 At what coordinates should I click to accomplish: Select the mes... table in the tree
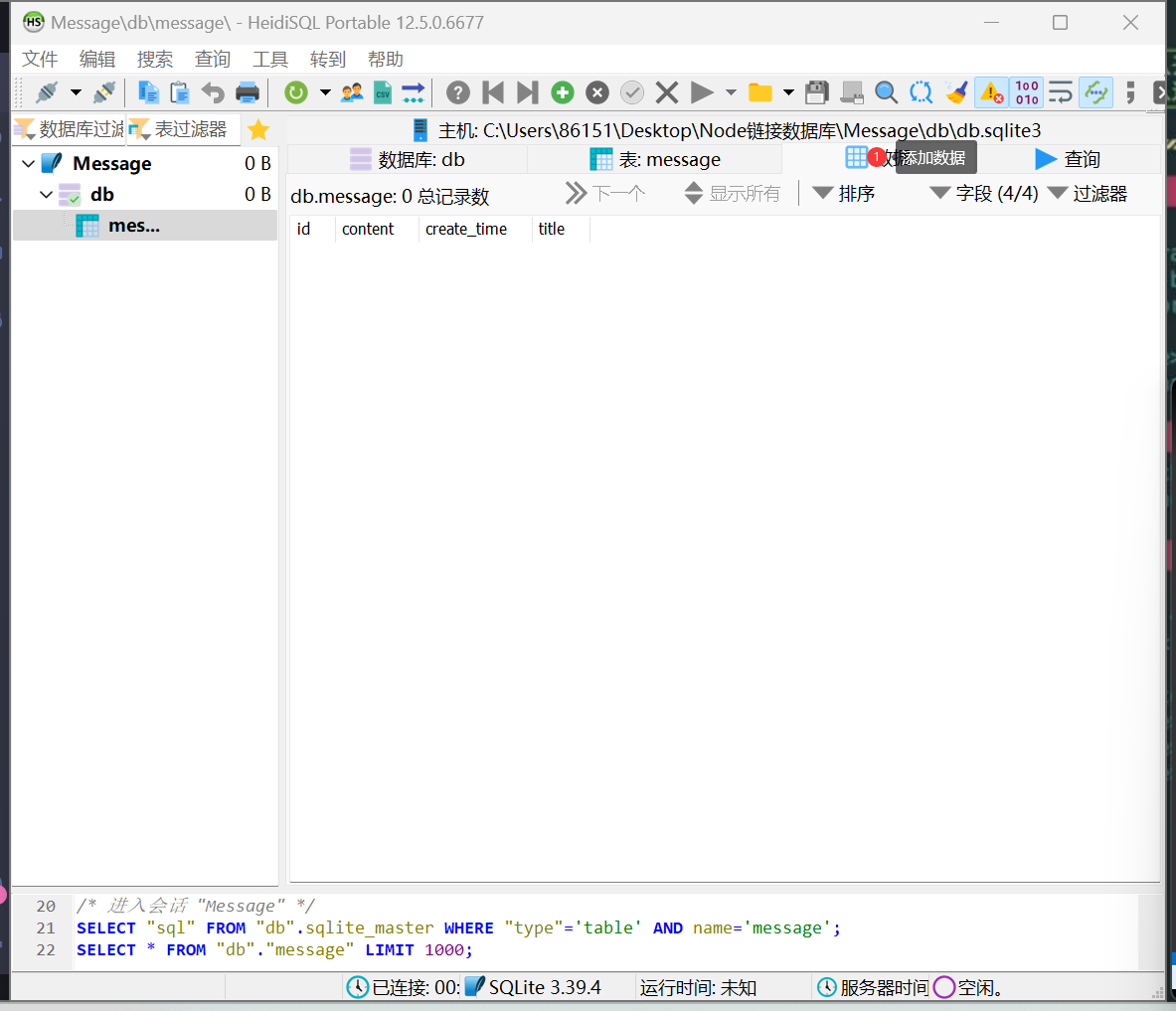tap(145, 226)
